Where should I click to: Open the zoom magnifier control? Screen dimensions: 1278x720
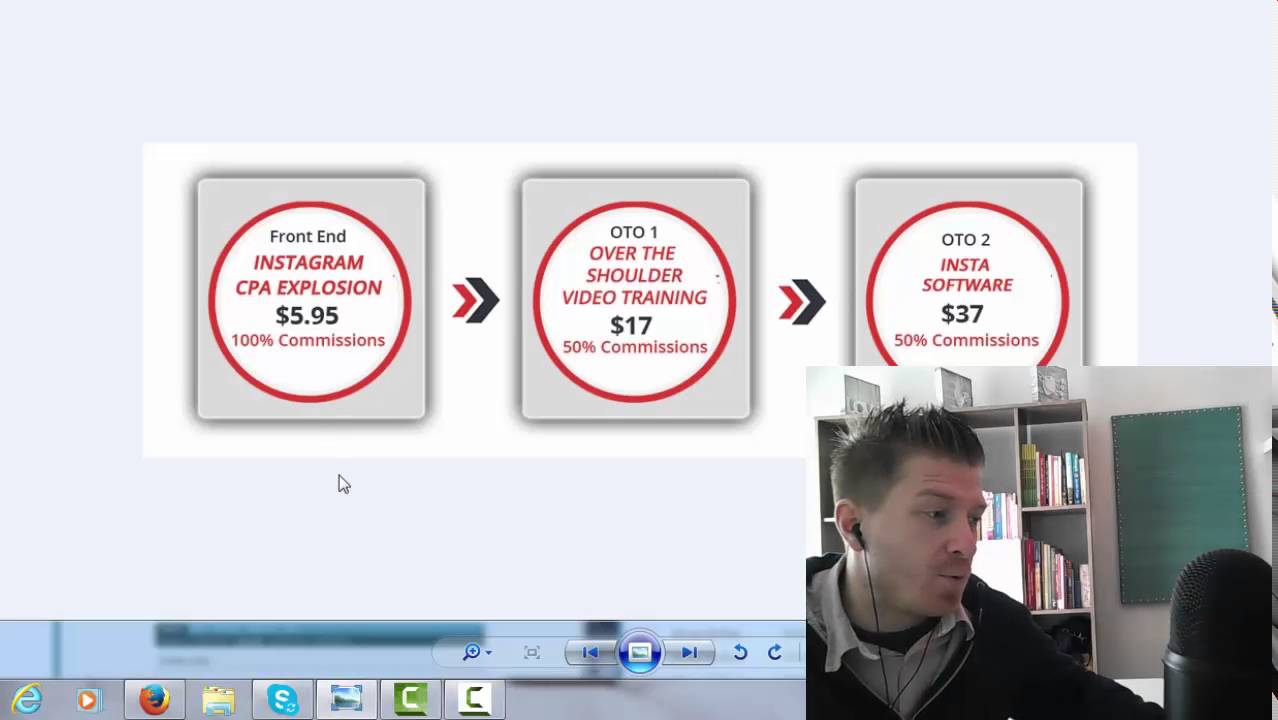point(471,652)
